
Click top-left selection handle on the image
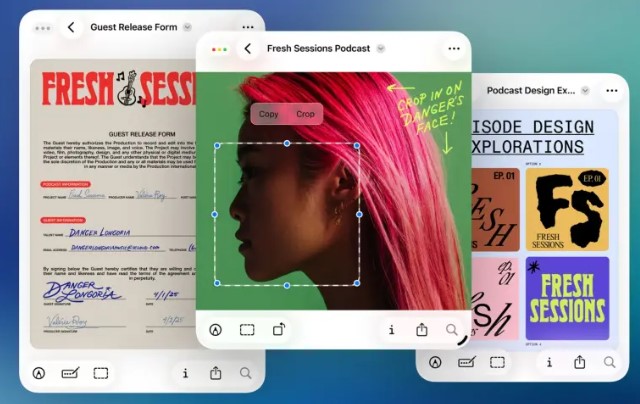tap(217, 145)
